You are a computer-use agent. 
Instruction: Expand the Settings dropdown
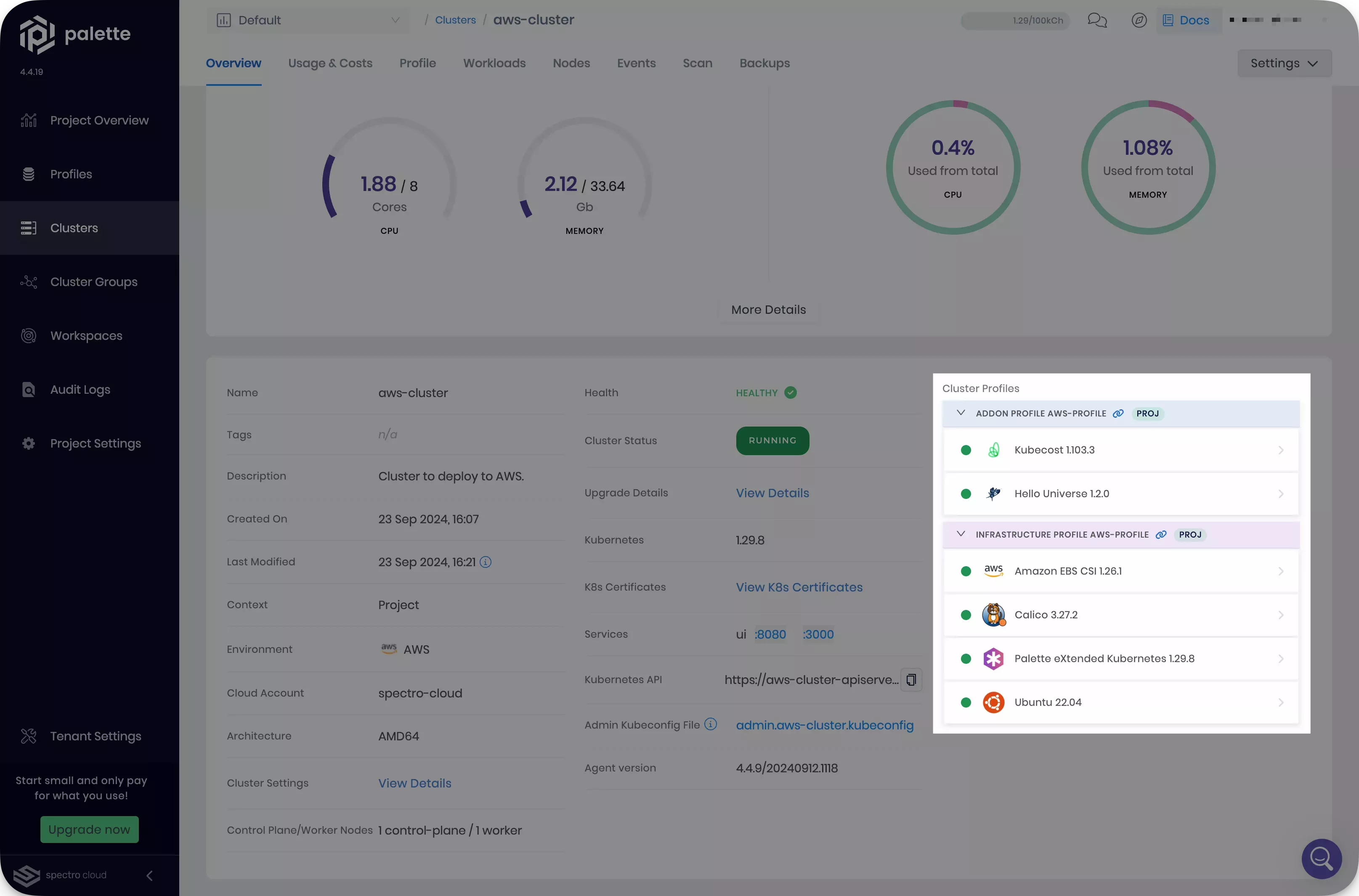[1284, 63]
